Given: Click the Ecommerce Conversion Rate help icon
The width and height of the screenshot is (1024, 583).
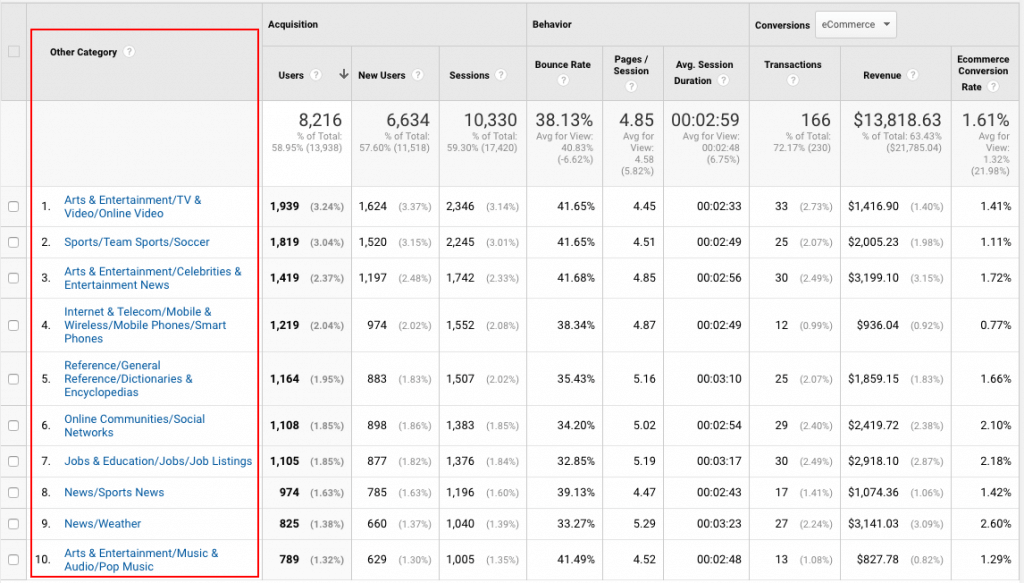Looking at the screenshot, I should coord(992,87).
